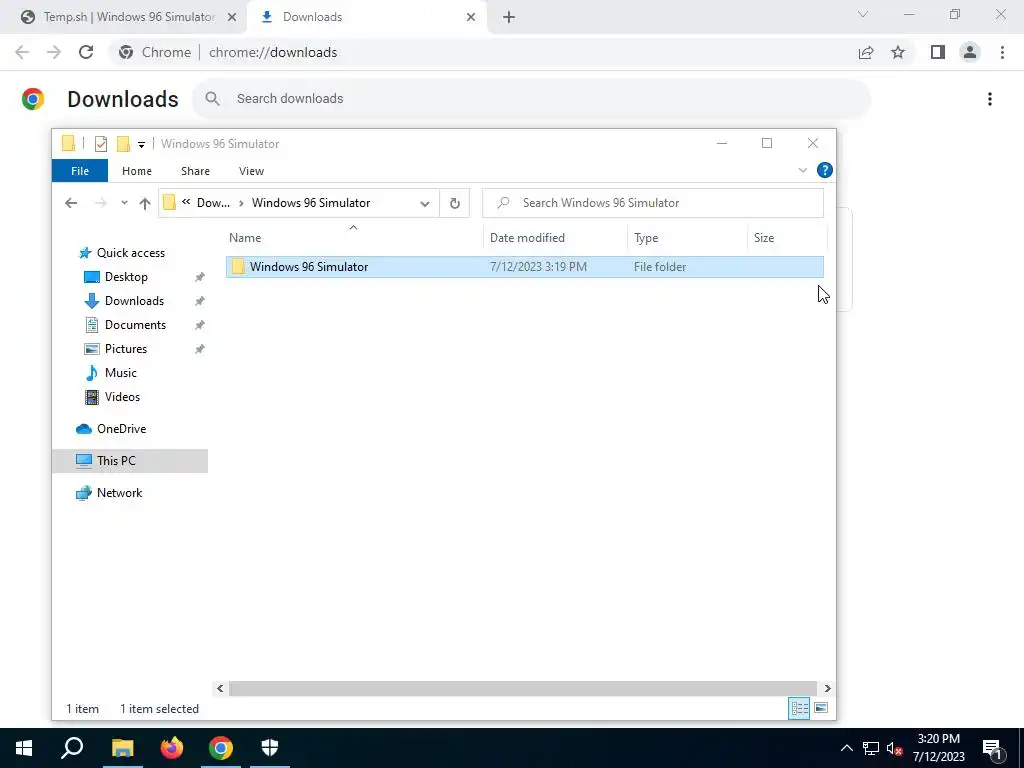Open the Home ribbon tab

(x=136, y=171)
